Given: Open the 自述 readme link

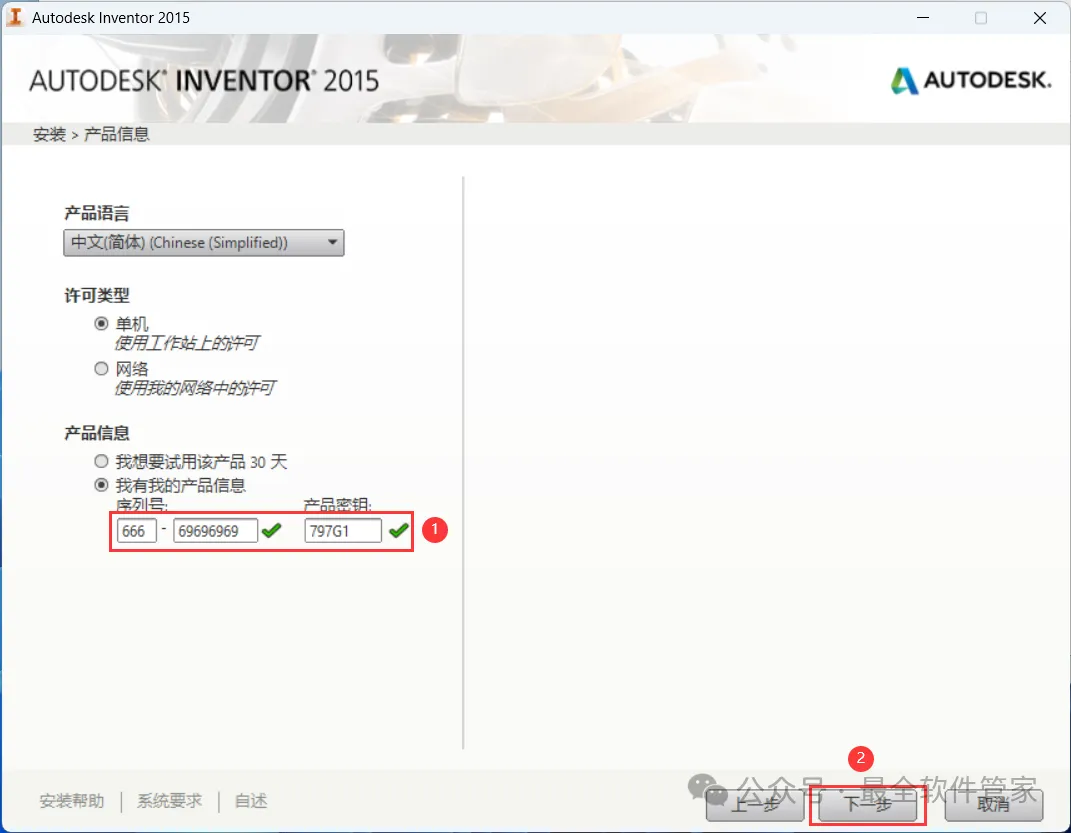Looking at the screenshot, I should pos(251,801).
